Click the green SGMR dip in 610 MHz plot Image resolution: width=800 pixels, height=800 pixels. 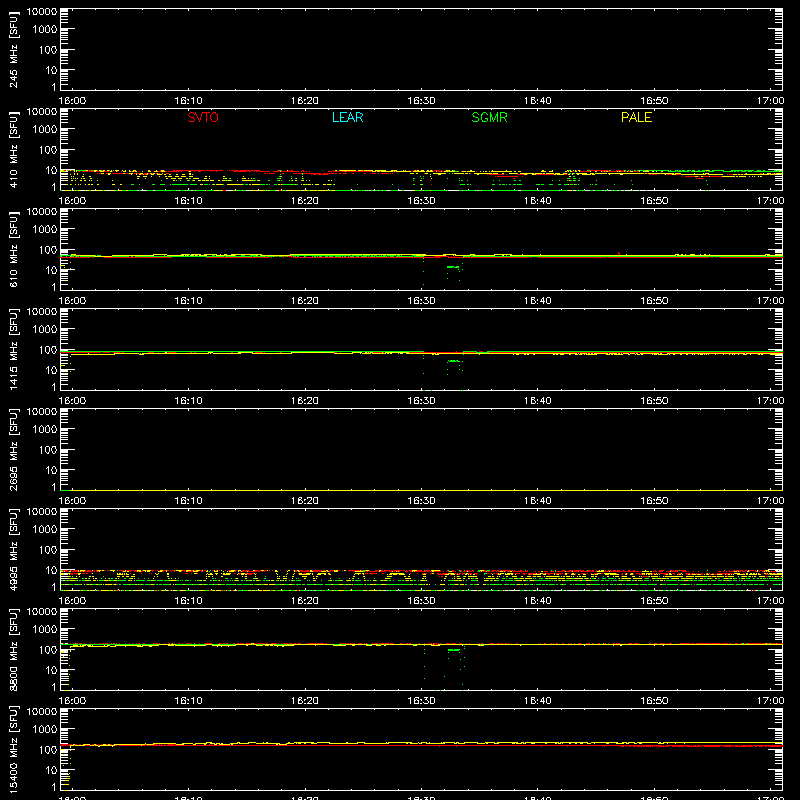(453, 267)
